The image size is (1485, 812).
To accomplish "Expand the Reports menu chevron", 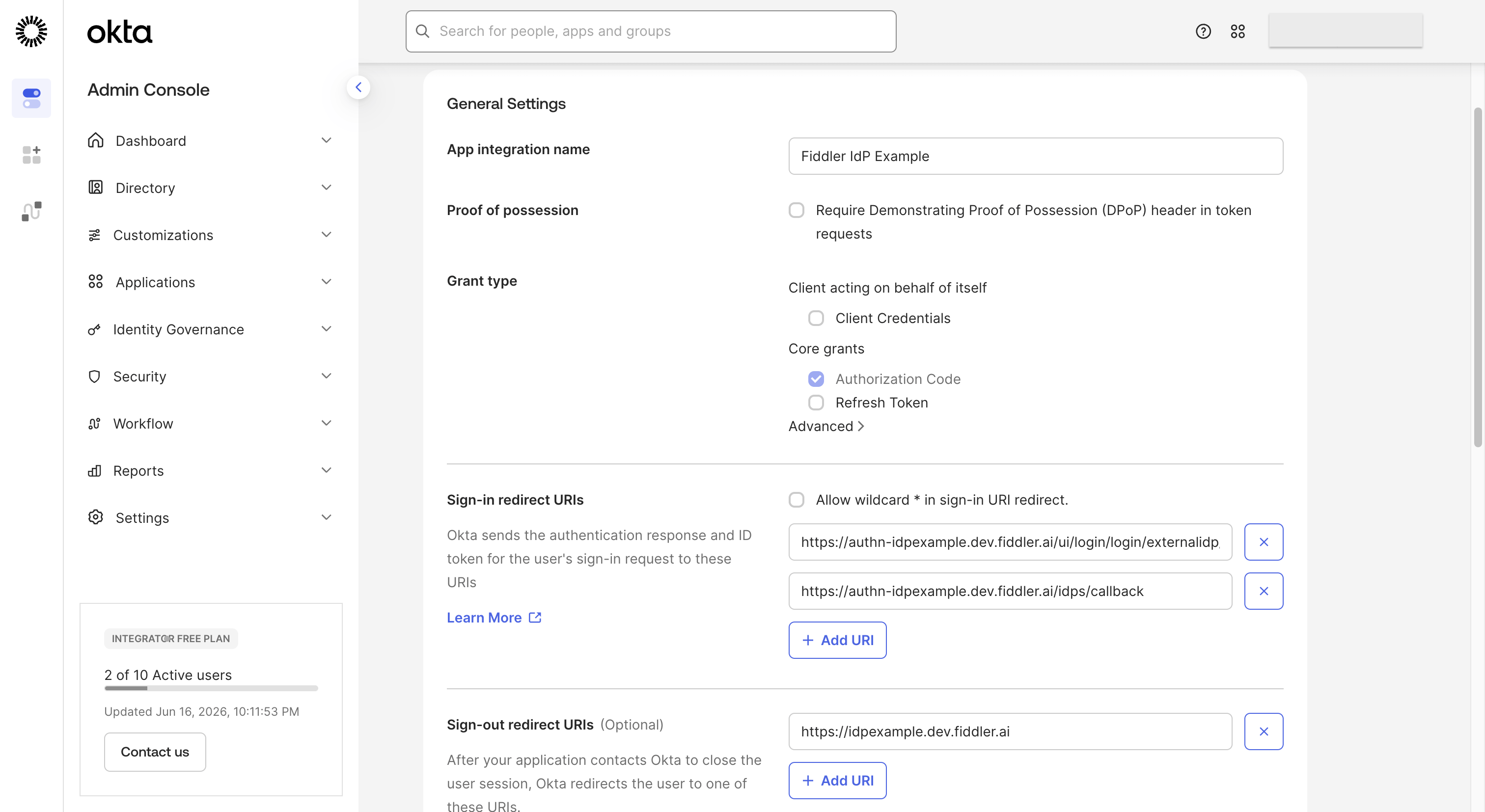I will click(326, 471).
